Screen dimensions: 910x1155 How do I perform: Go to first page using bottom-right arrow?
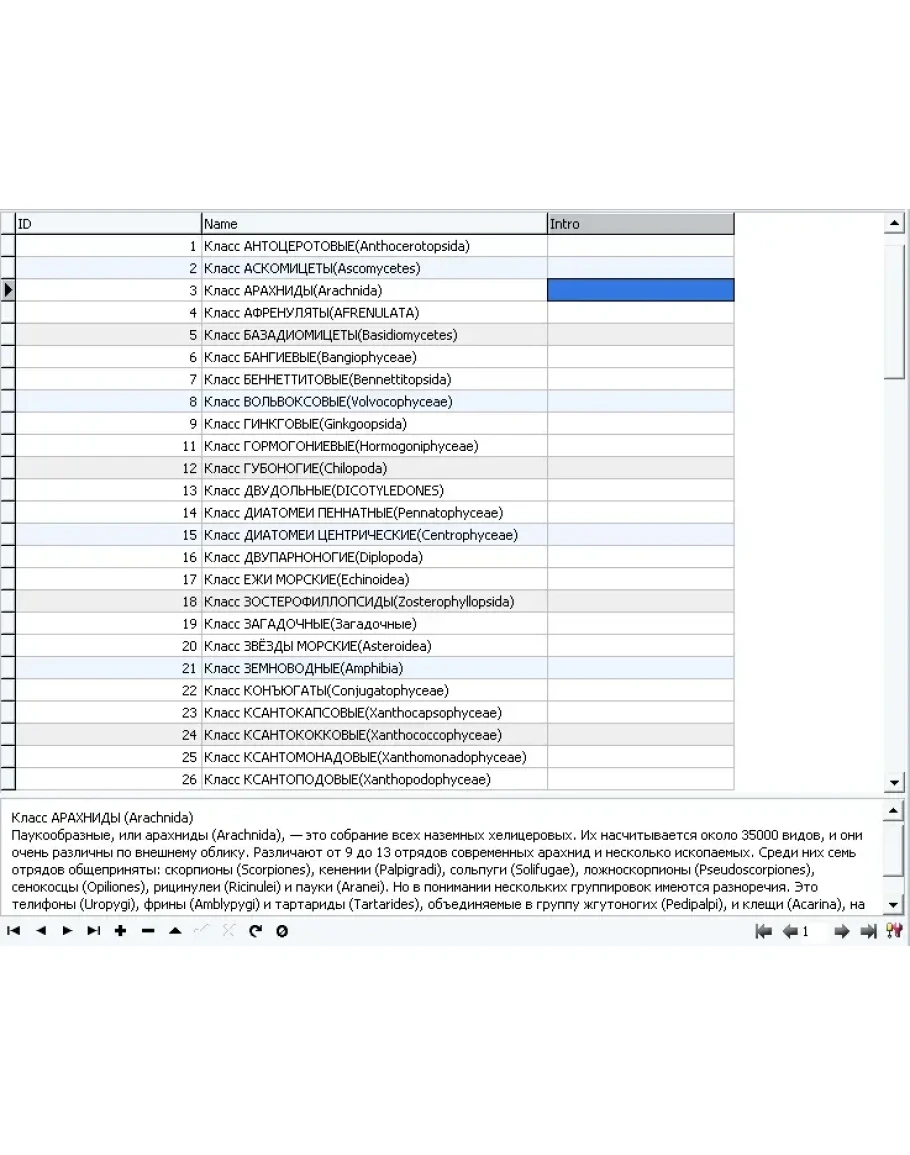pos(764,931)
